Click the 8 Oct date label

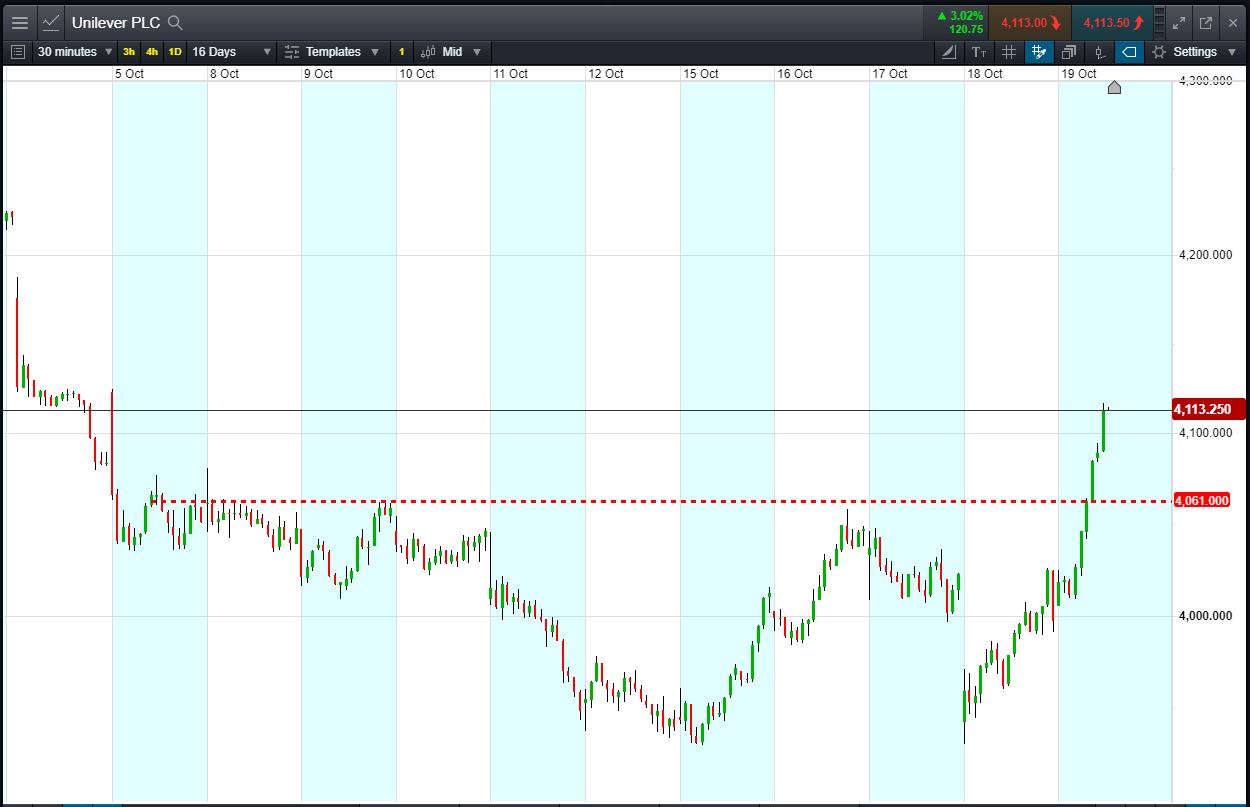point(224,74)
